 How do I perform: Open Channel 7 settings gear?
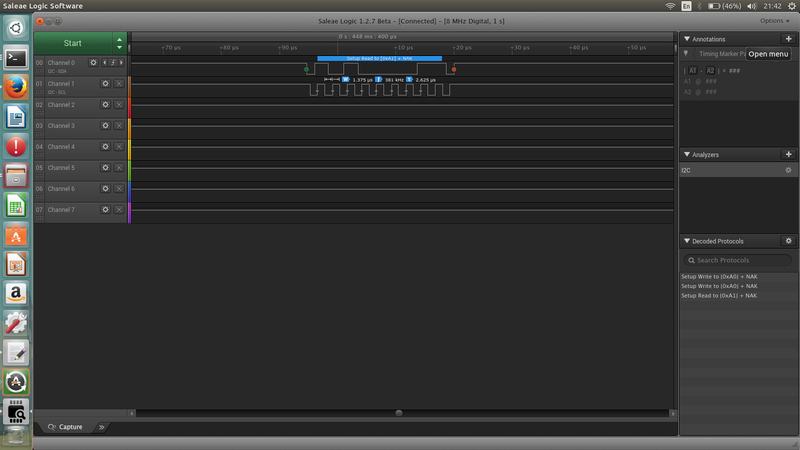point(105,210)
